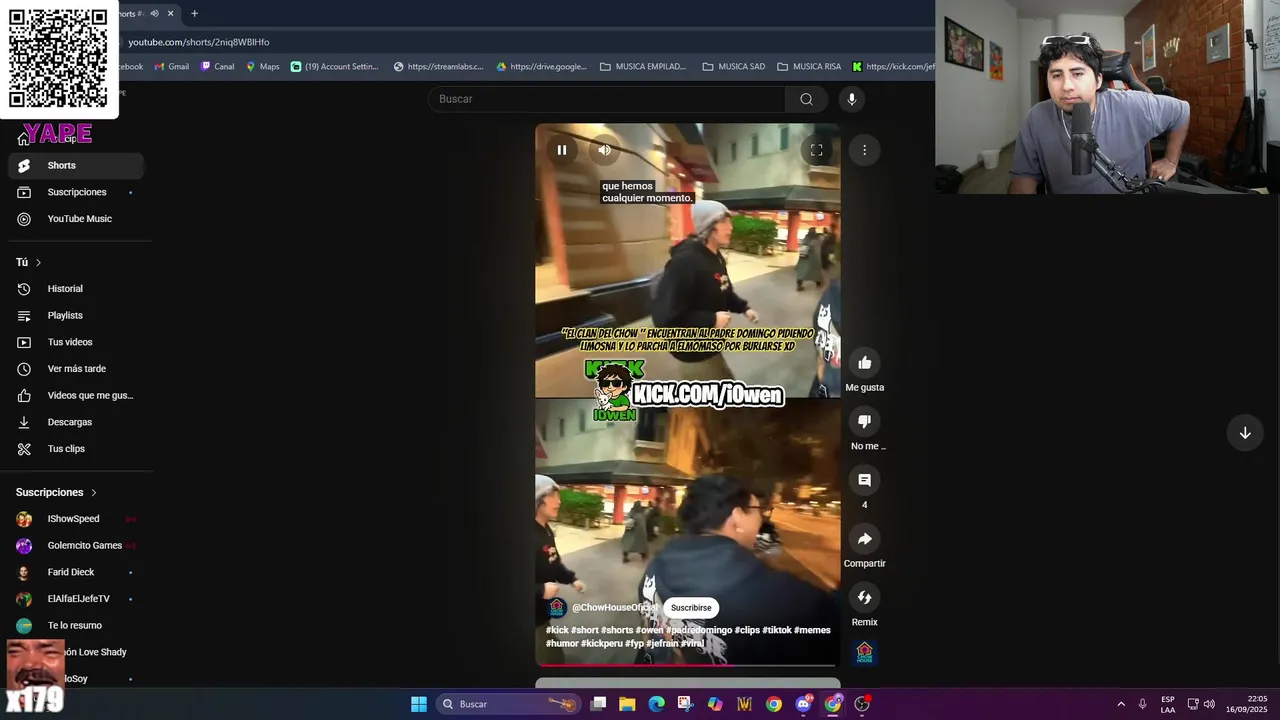Open Playlists in the sidebar
This screenshot has height=720, width=1280.
[x=76, y=315]
